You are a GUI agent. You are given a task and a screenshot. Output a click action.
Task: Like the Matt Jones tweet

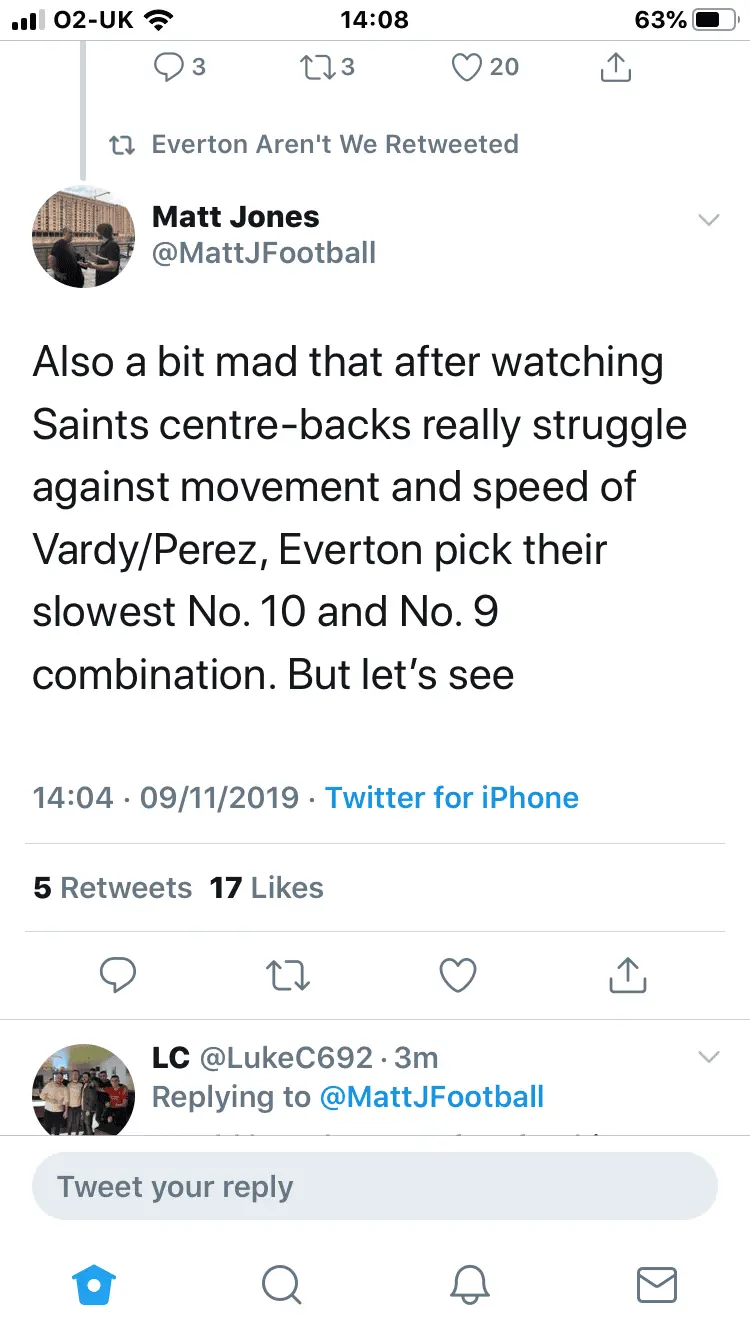coord(458,975)
